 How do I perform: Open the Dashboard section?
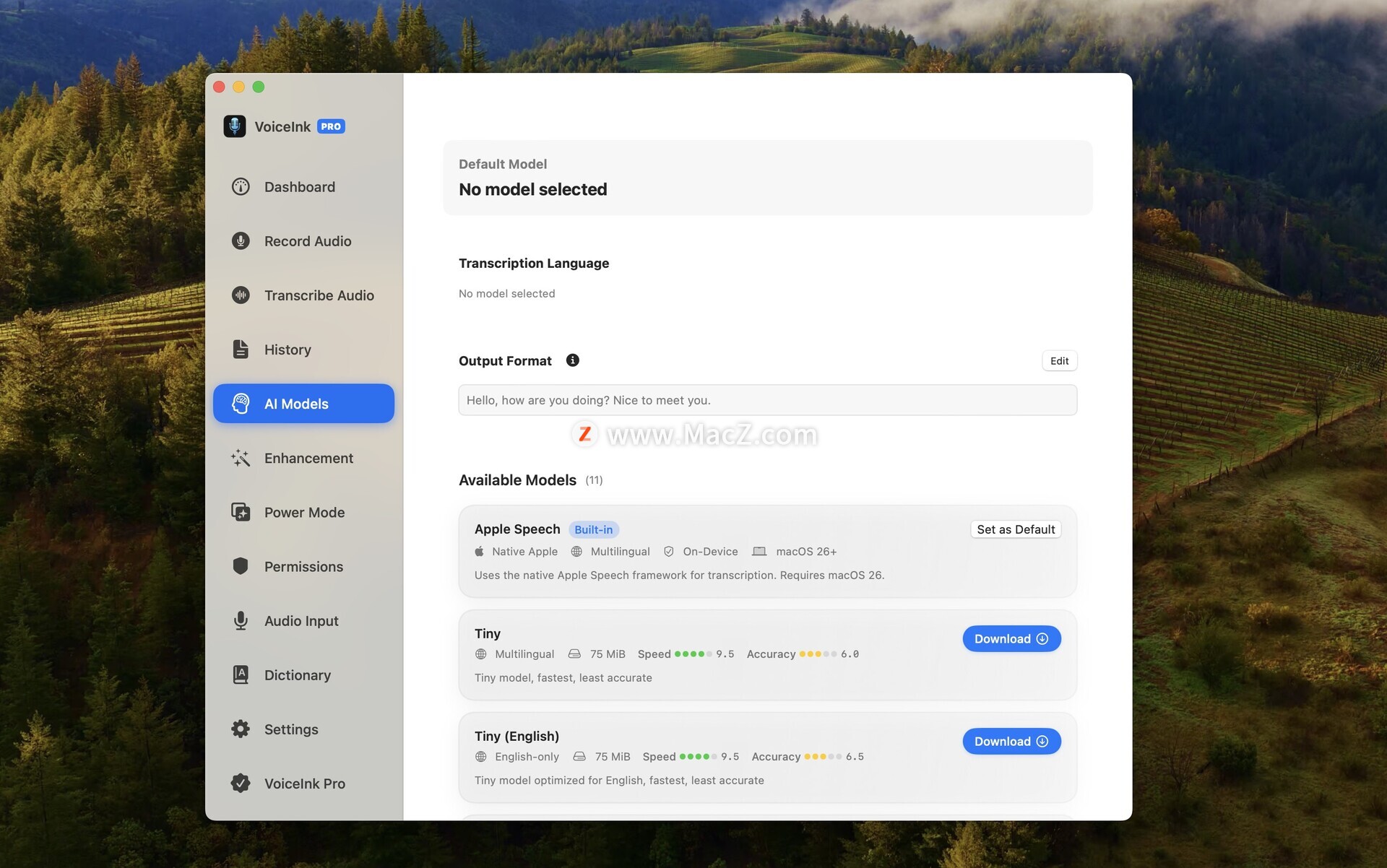pos(303,187)
